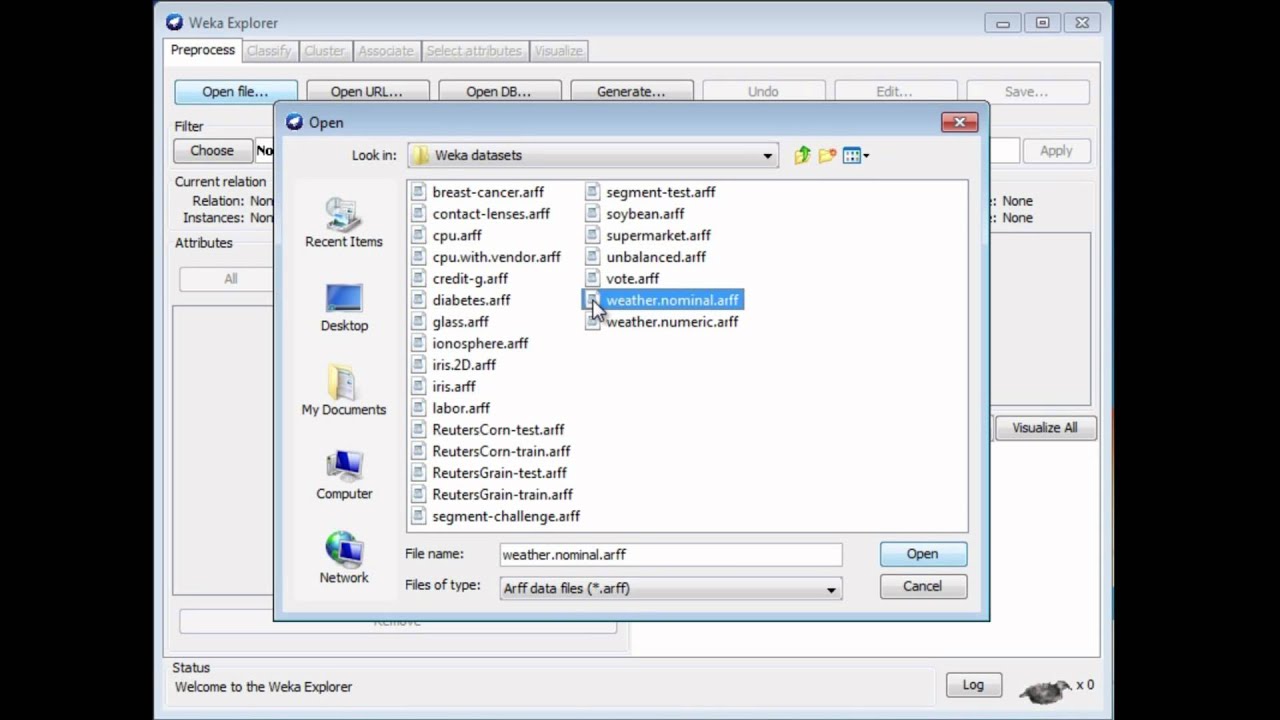Click the Edit... button in Weka Explorer
1280x720 pixels.
coord(895,91)
